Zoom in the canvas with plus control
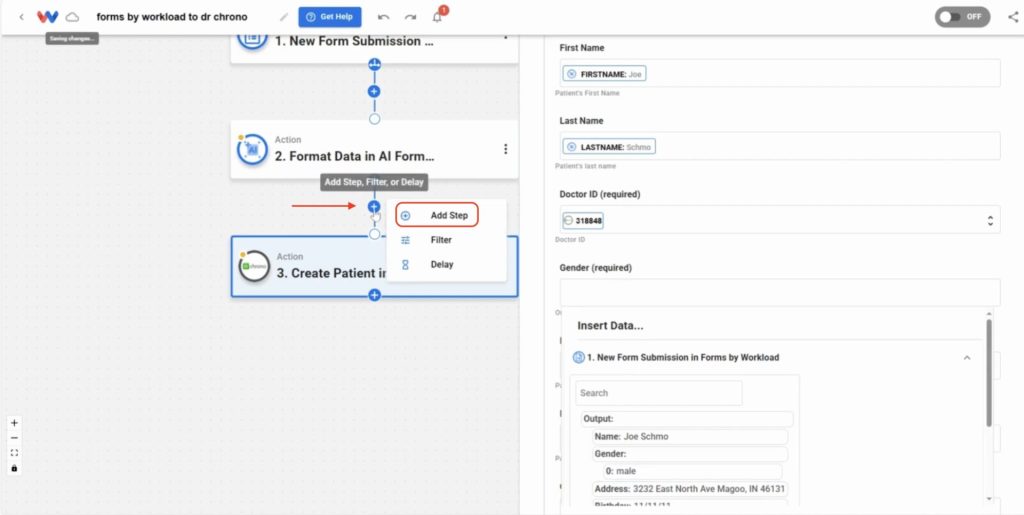Screen dimensions: 1024x515 (14, 423)
